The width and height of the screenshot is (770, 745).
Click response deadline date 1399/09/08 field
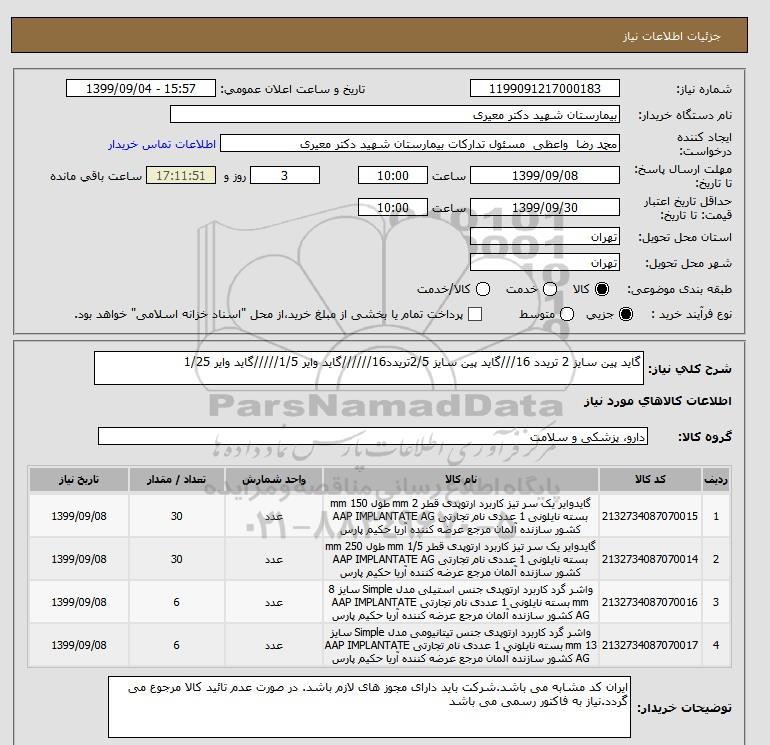tap(545, 175)
